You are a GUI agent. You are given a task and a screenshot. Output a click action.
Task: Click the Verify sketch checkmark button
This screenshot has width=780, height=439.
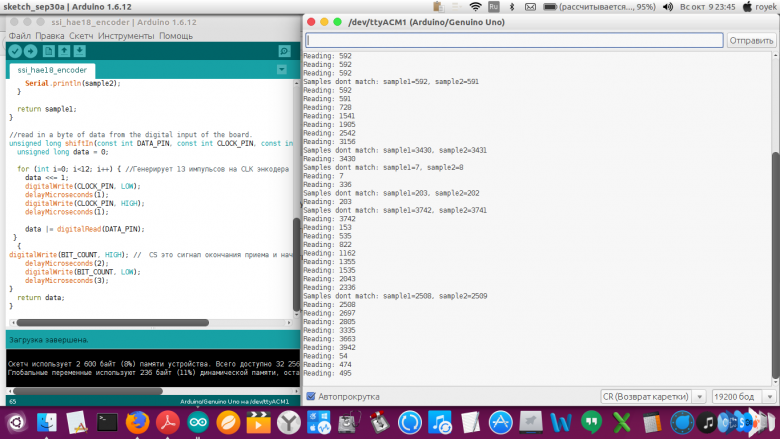click(15, 51)
